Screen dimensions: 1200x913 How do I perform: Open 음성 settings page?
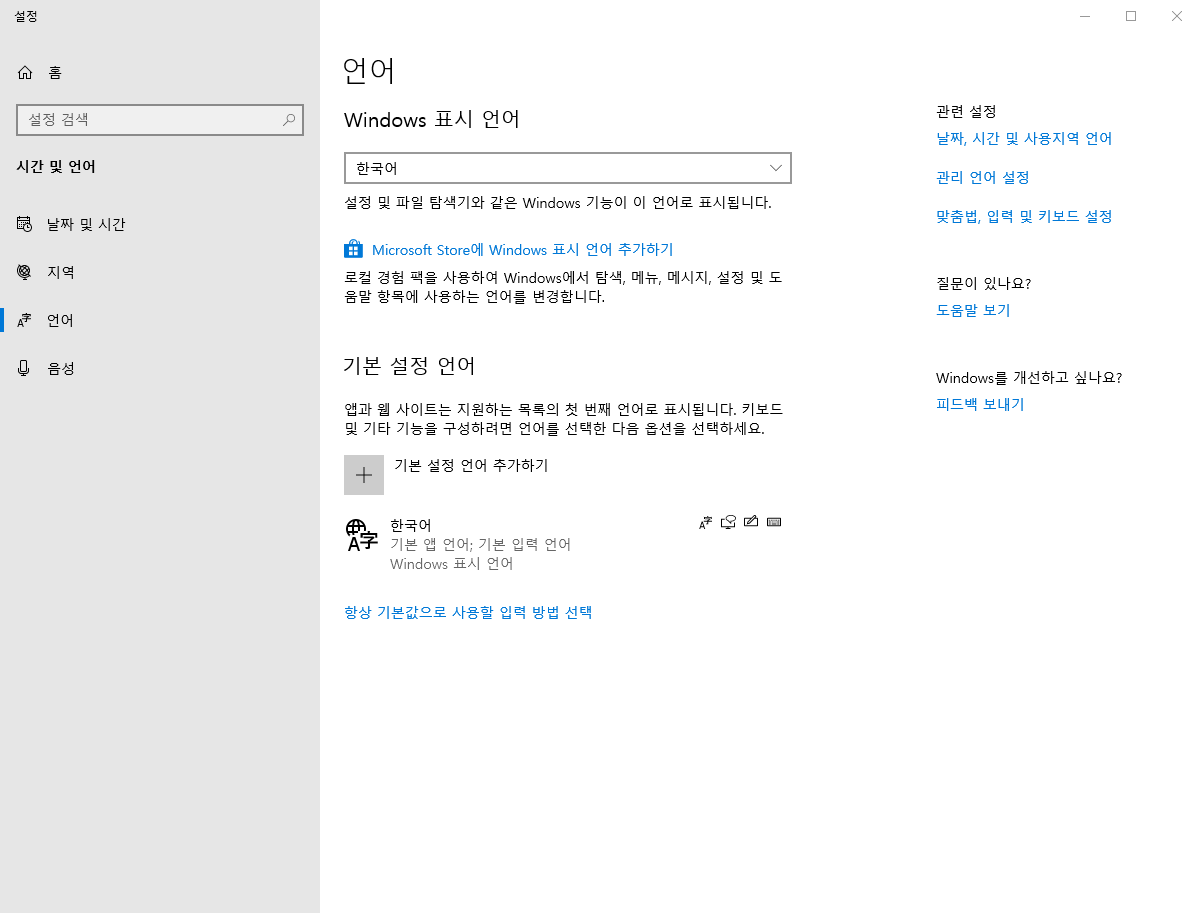tap(160, 368)
